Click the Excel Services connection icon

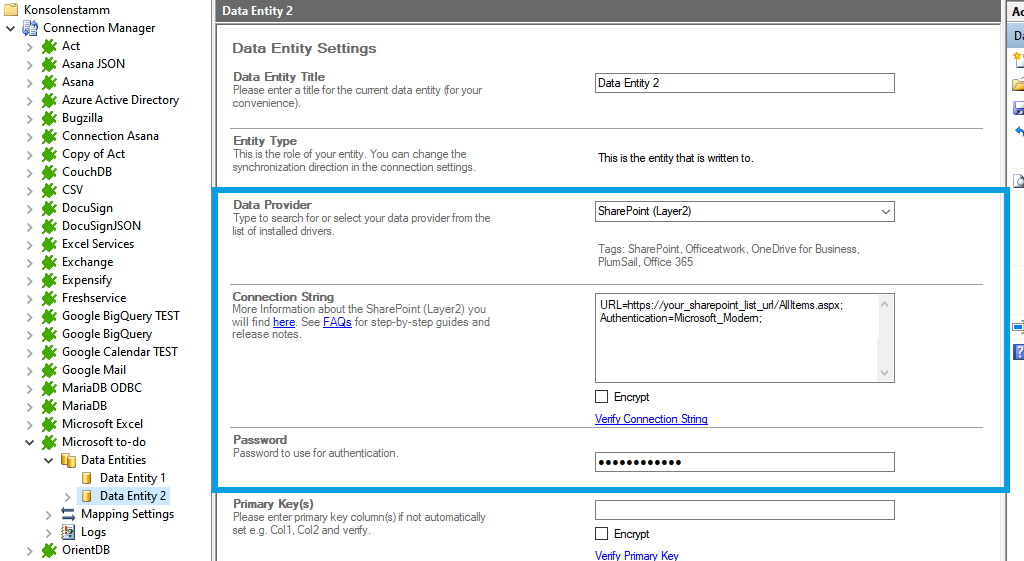click(49, 244)
